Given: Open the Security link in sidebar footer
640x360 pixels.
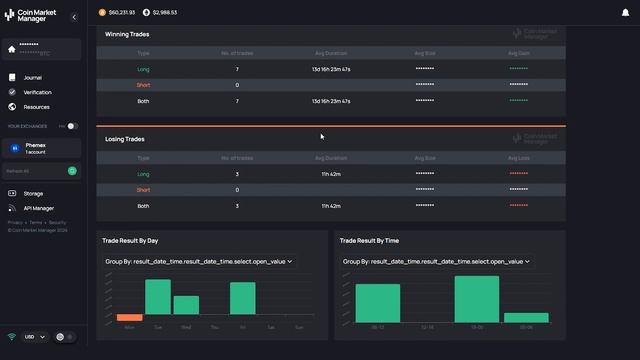Looking at the screenshot, I should pyautogui.click(x=57, y=222).
